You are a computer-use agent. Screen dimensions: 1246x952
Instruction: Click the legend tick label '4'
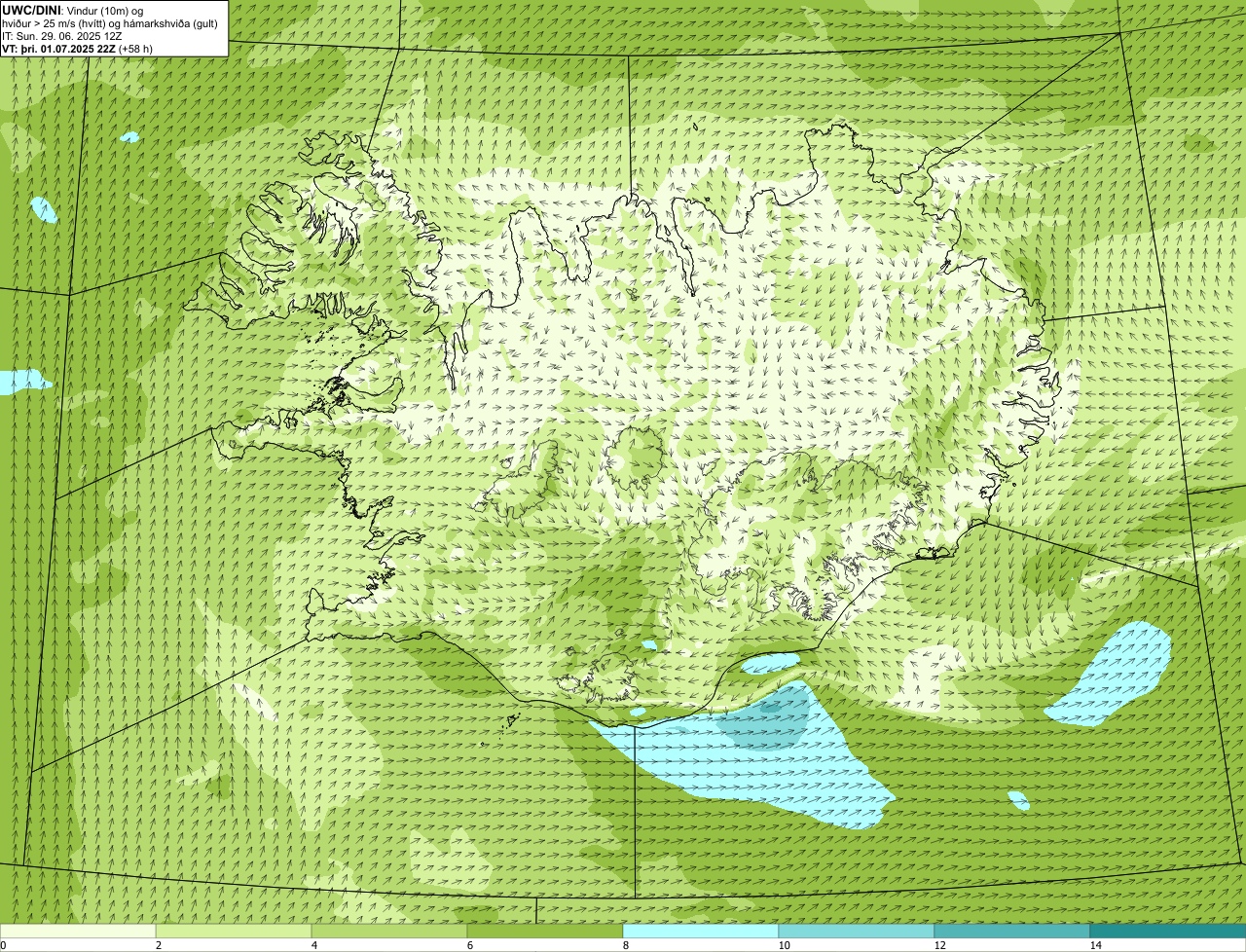pyautogui.click(x=314, y=945)
